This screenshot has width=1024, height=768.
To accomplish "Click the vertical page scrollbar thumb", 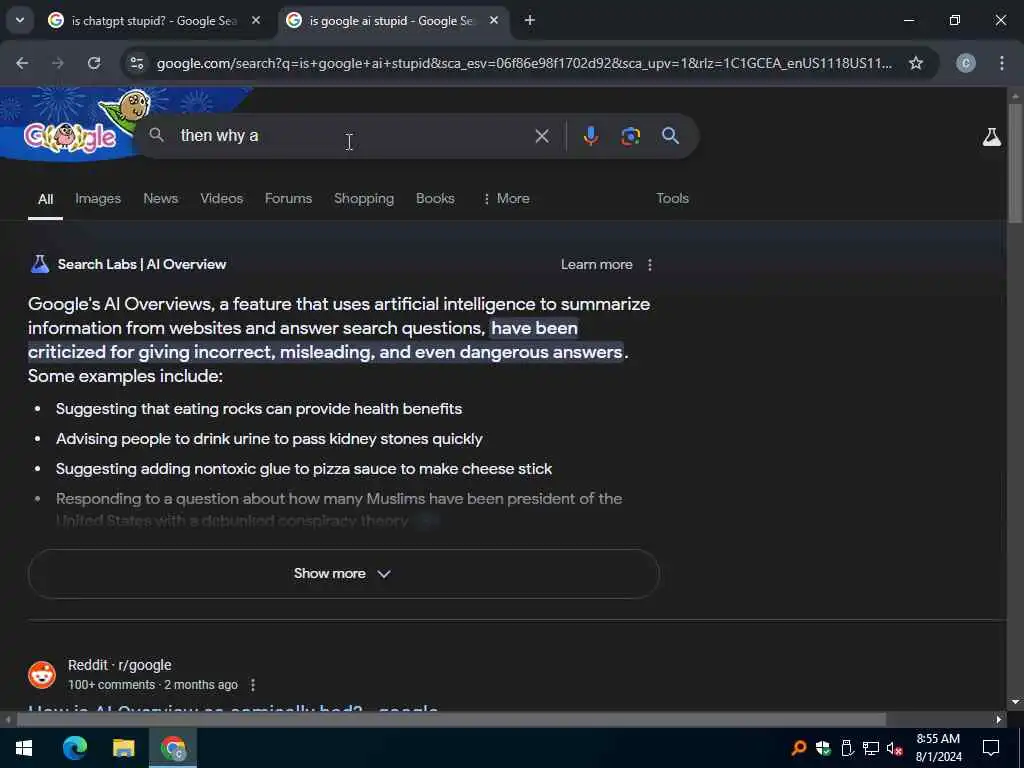I will coord(1015,162).
